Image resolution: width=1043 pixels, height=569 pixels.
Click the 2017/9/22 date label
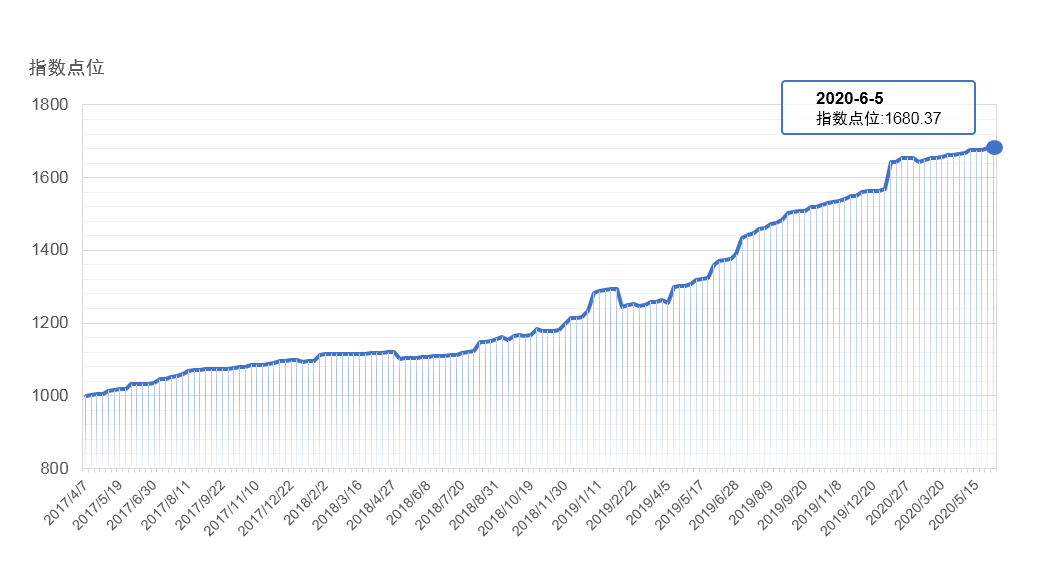tap(200, 504)
